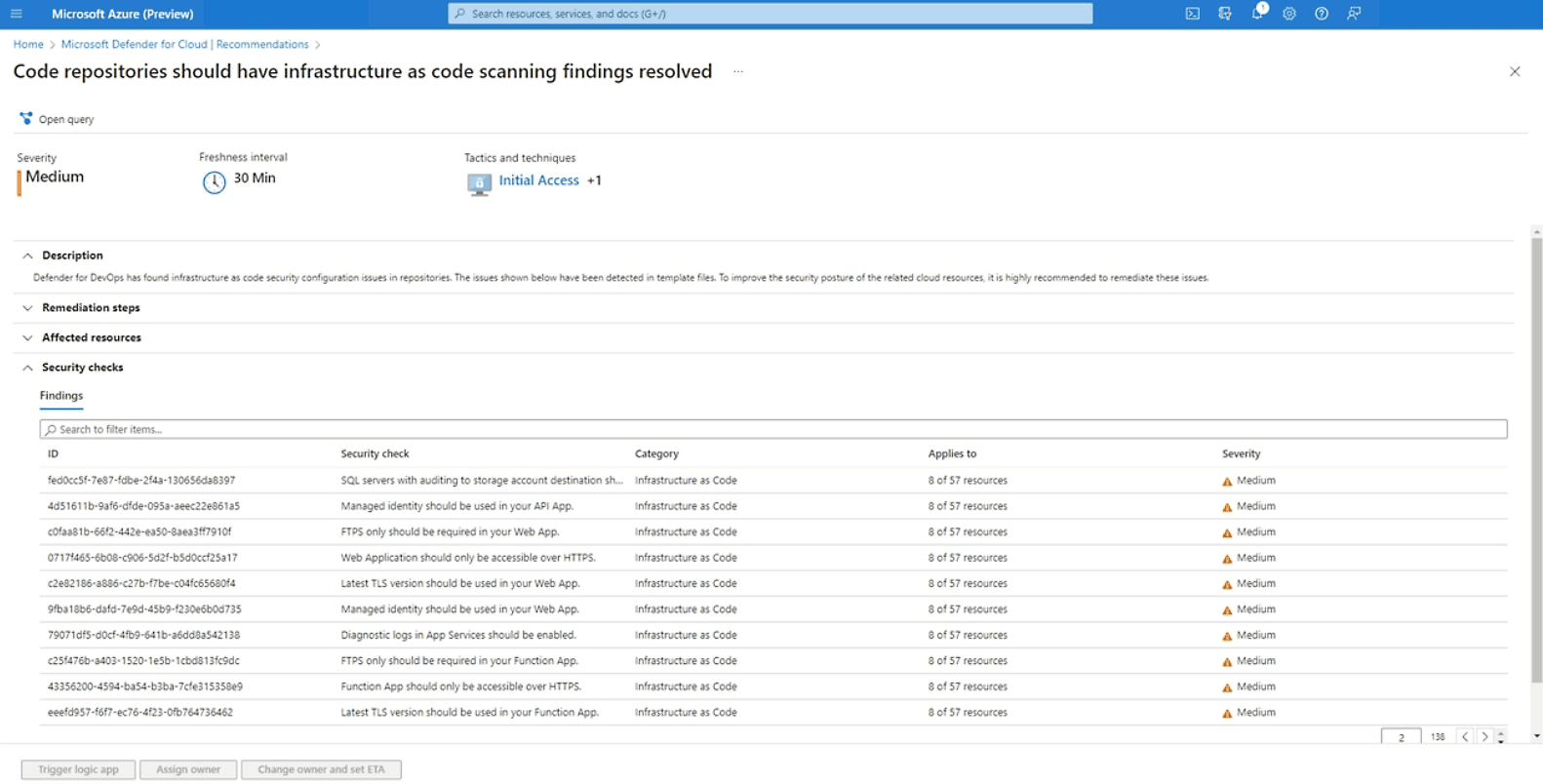Screen dimensions: 1543x784
Task: Click ID c0faa81b-66f2-442e-ea50-8aea3ff7910f
Action: point(139,531)
